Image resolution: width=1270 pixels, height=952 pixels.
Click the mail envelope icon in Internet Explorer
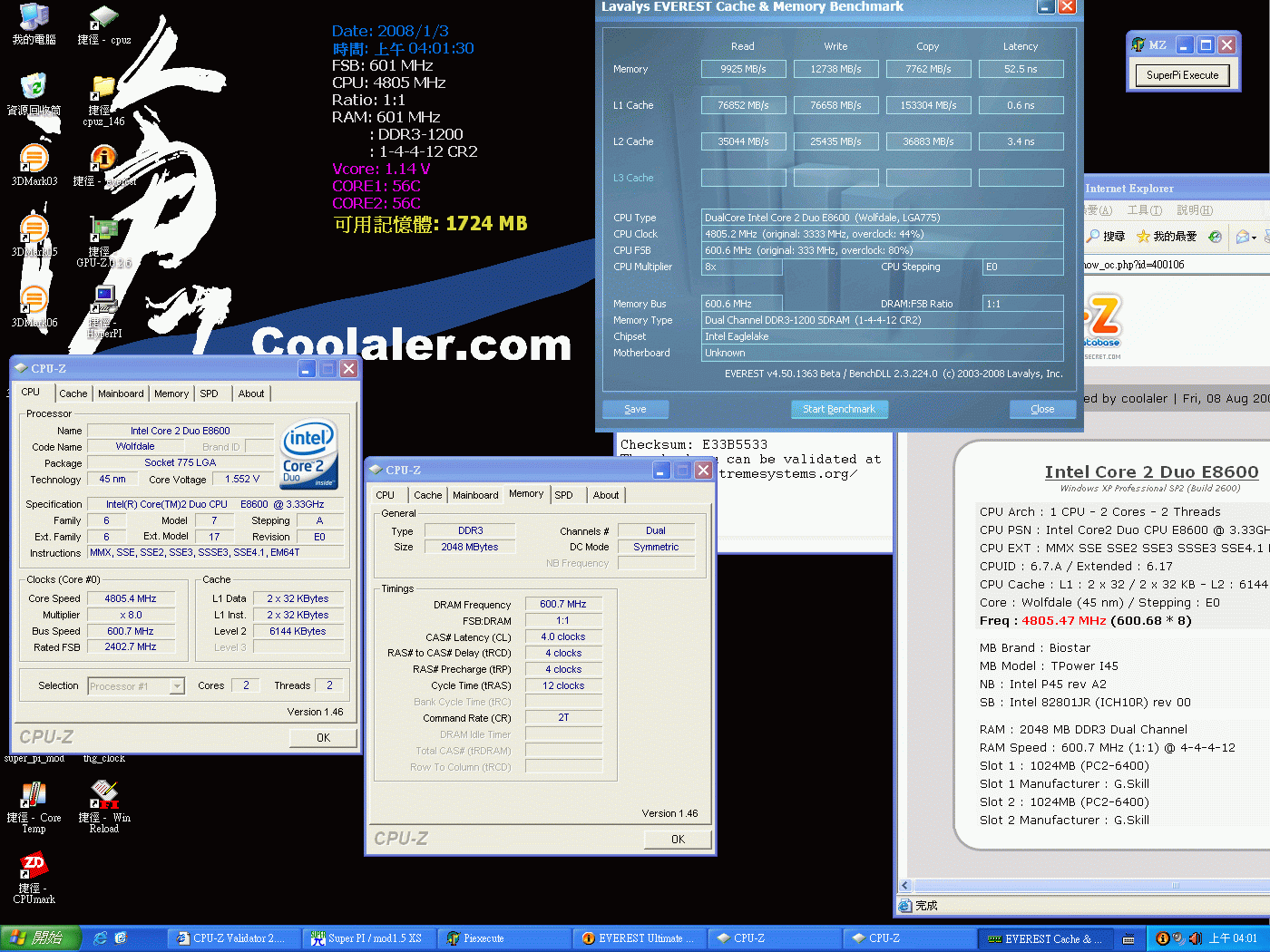coord(1242,237)
